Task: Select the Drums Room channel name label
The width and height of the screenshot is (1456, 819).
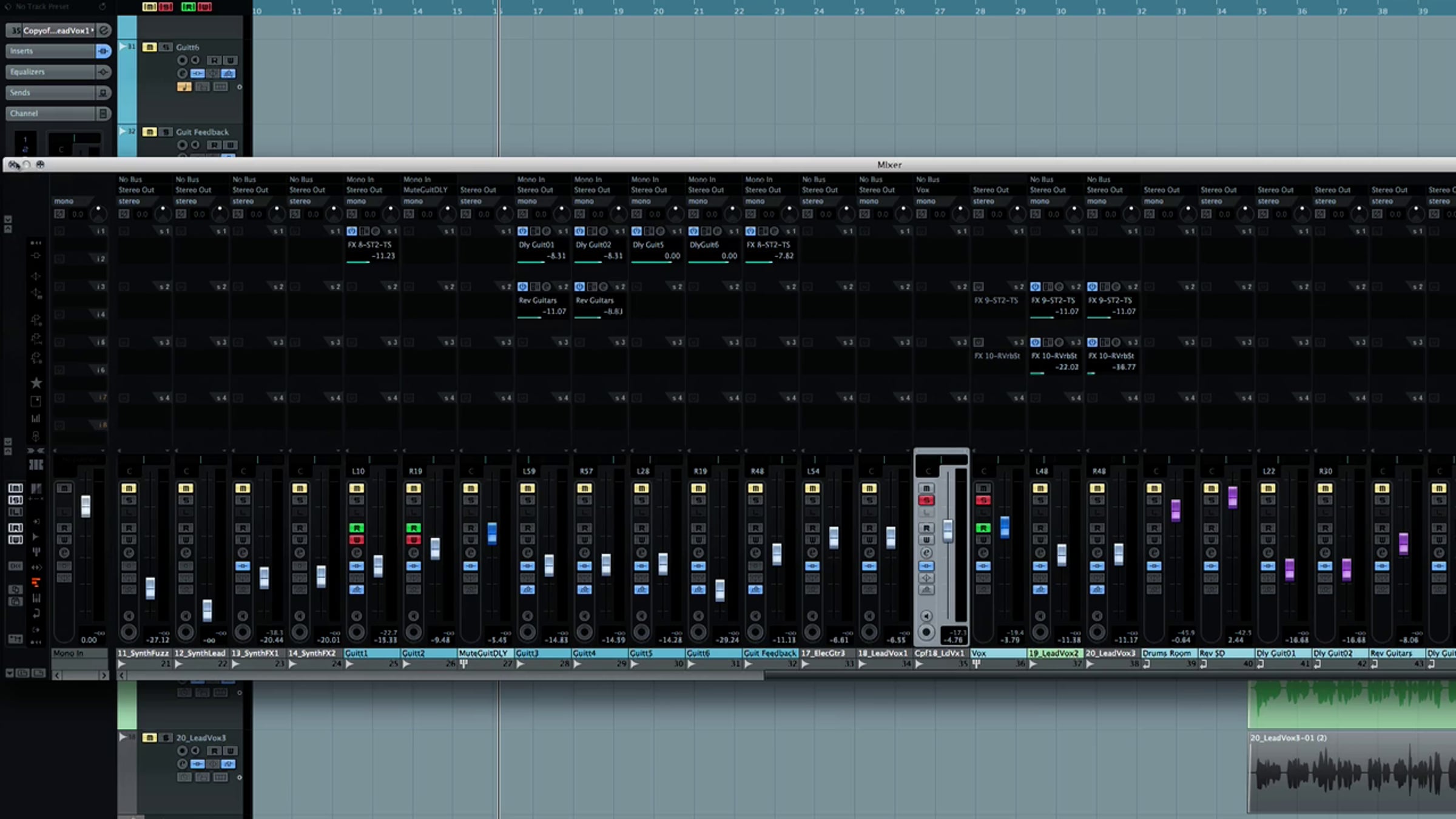Action: click(x=1167, y=653)
